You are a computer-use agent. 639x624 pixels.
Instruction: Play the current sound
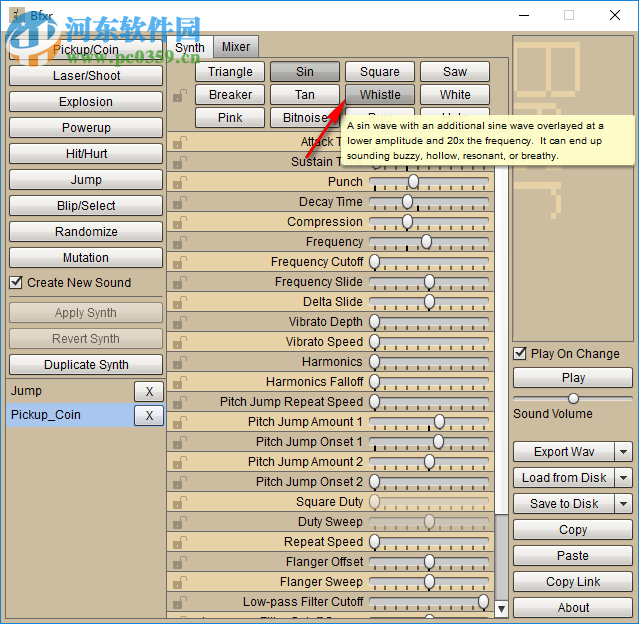(x=573, y=378)
